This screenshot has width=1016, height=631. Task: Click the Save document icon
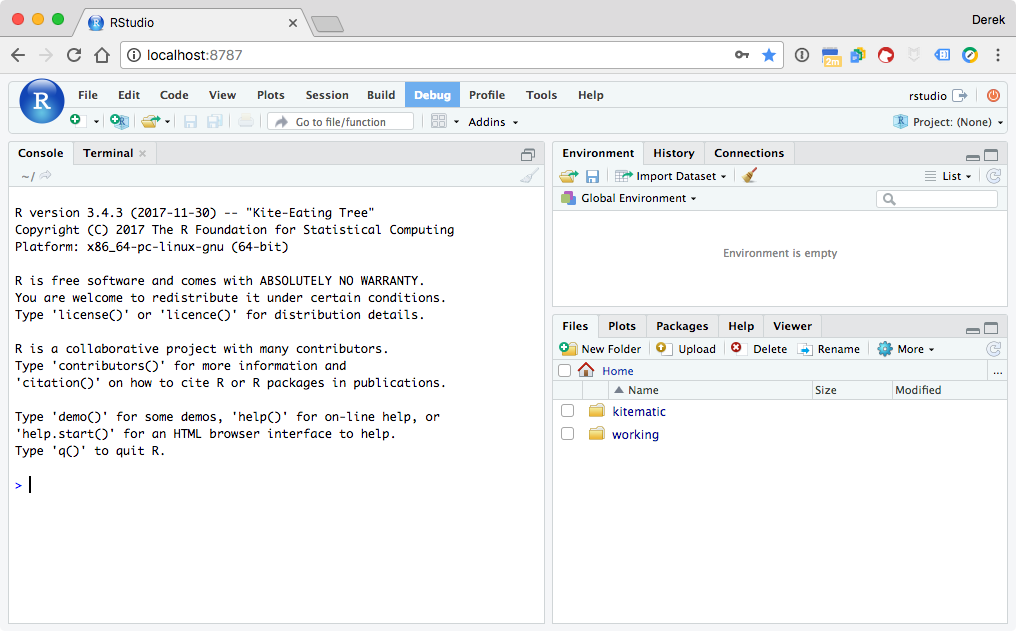click(190, 121)
